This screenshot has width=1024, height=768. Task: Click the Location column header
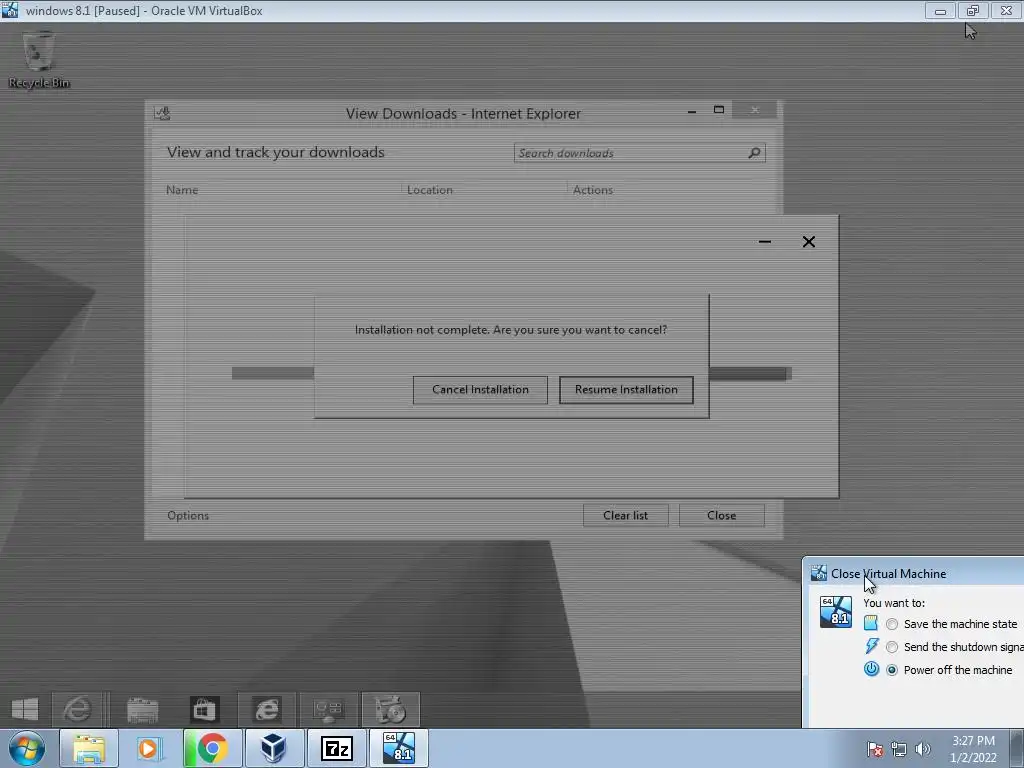(430, 190)
